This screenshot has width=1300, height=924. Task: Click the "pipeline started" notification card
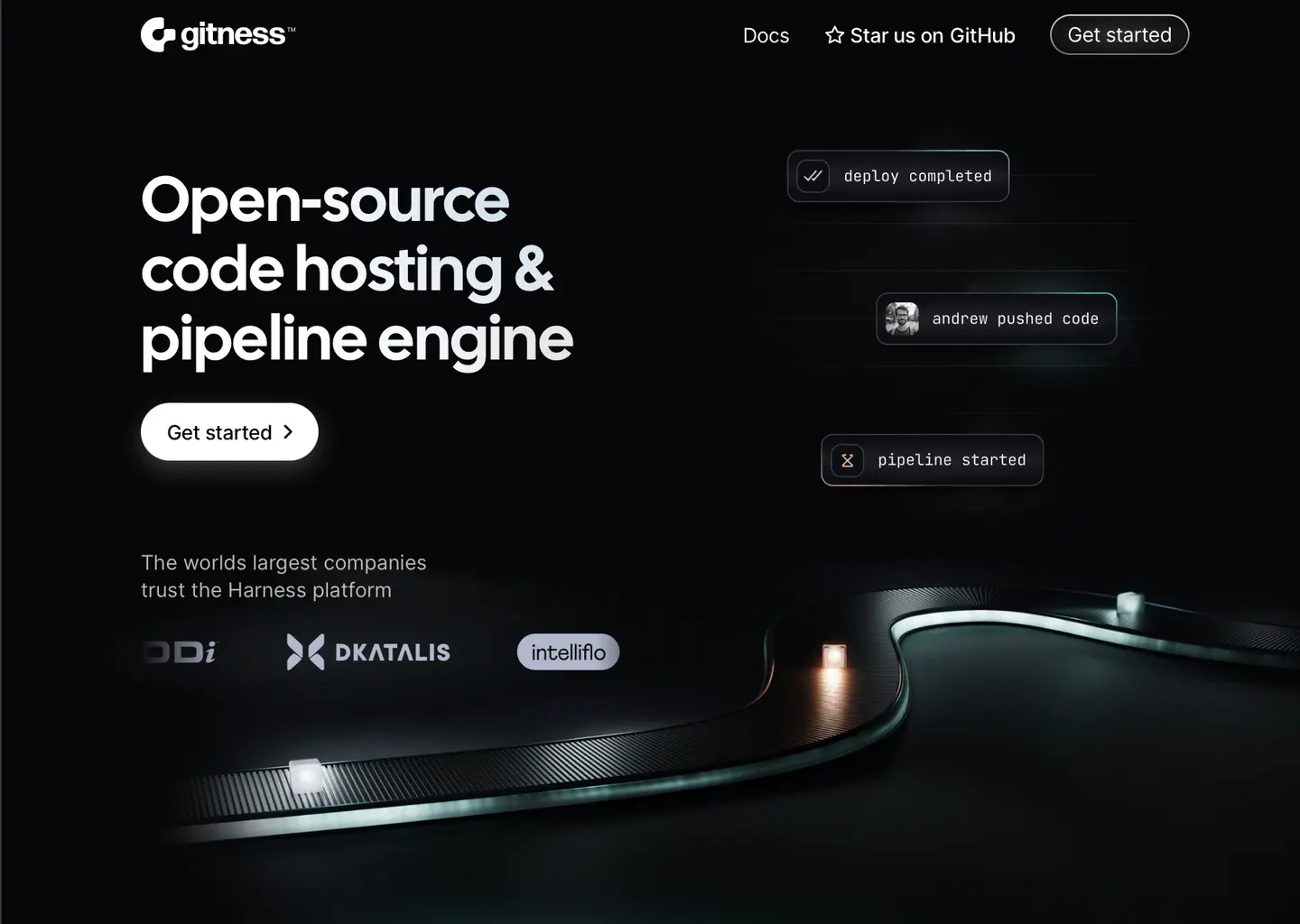coord(932,459)
